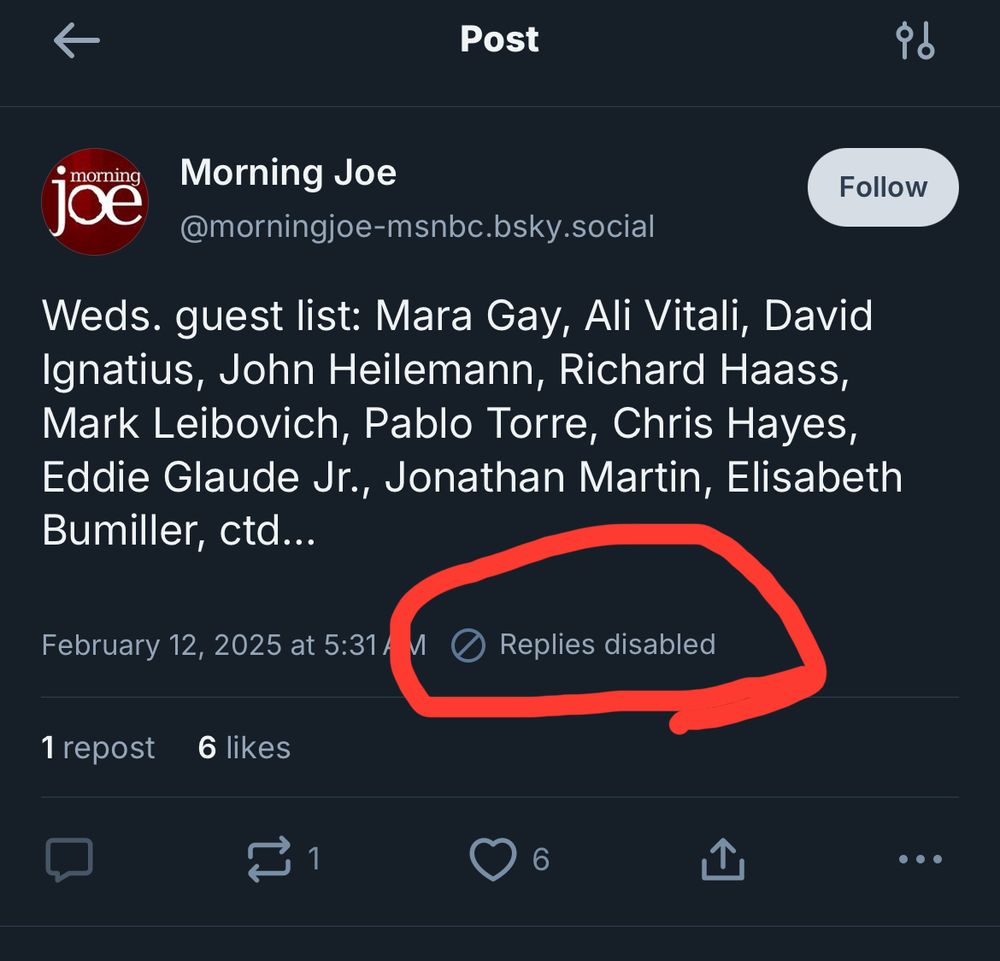This screenshot has width=1000, height=961.
Task: View who reposted via 1 repost
Action: [98, 747]
